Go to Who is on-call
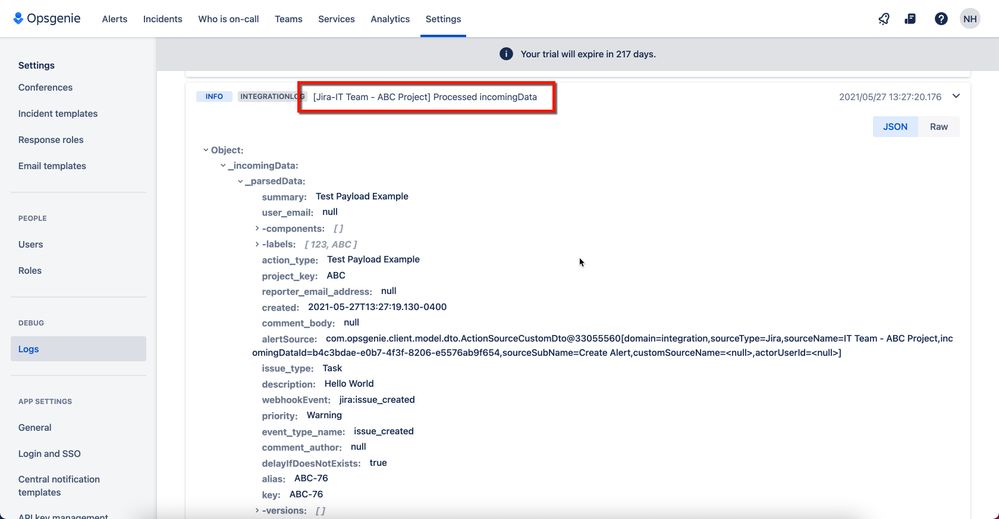 point(228,19)
